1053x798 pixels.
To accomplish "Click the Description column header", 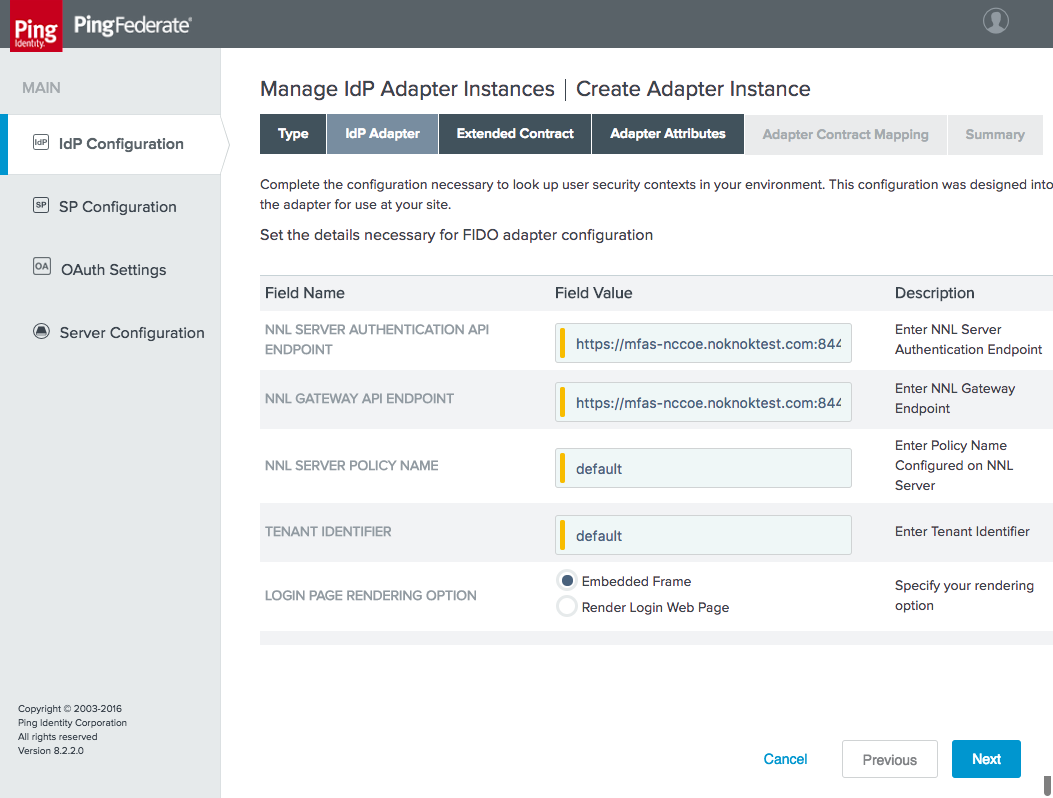I will (934, 293).
